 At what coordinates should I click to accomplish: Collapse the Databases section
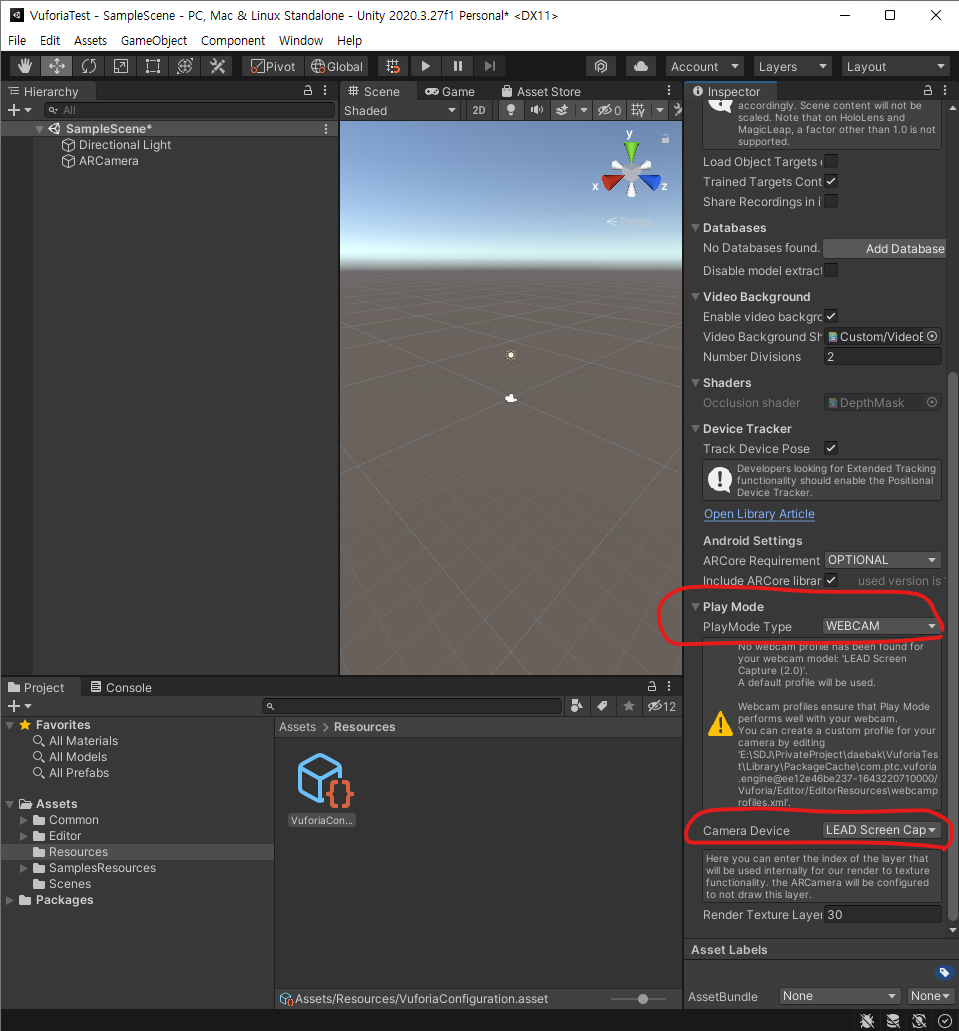pyautogui.click(x=695, y=228)
